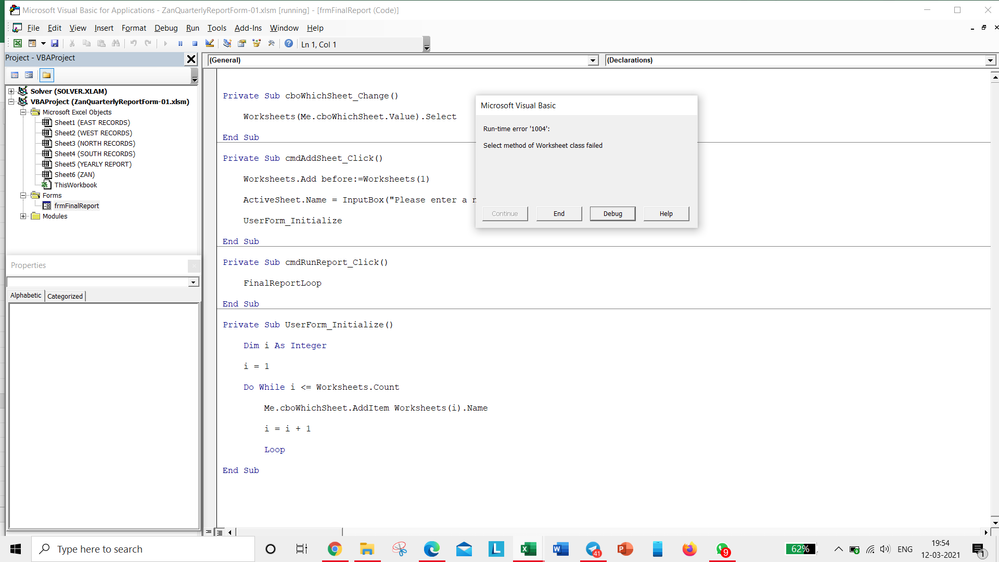
Task: Open the View menu
Action: tap(78, 28)
